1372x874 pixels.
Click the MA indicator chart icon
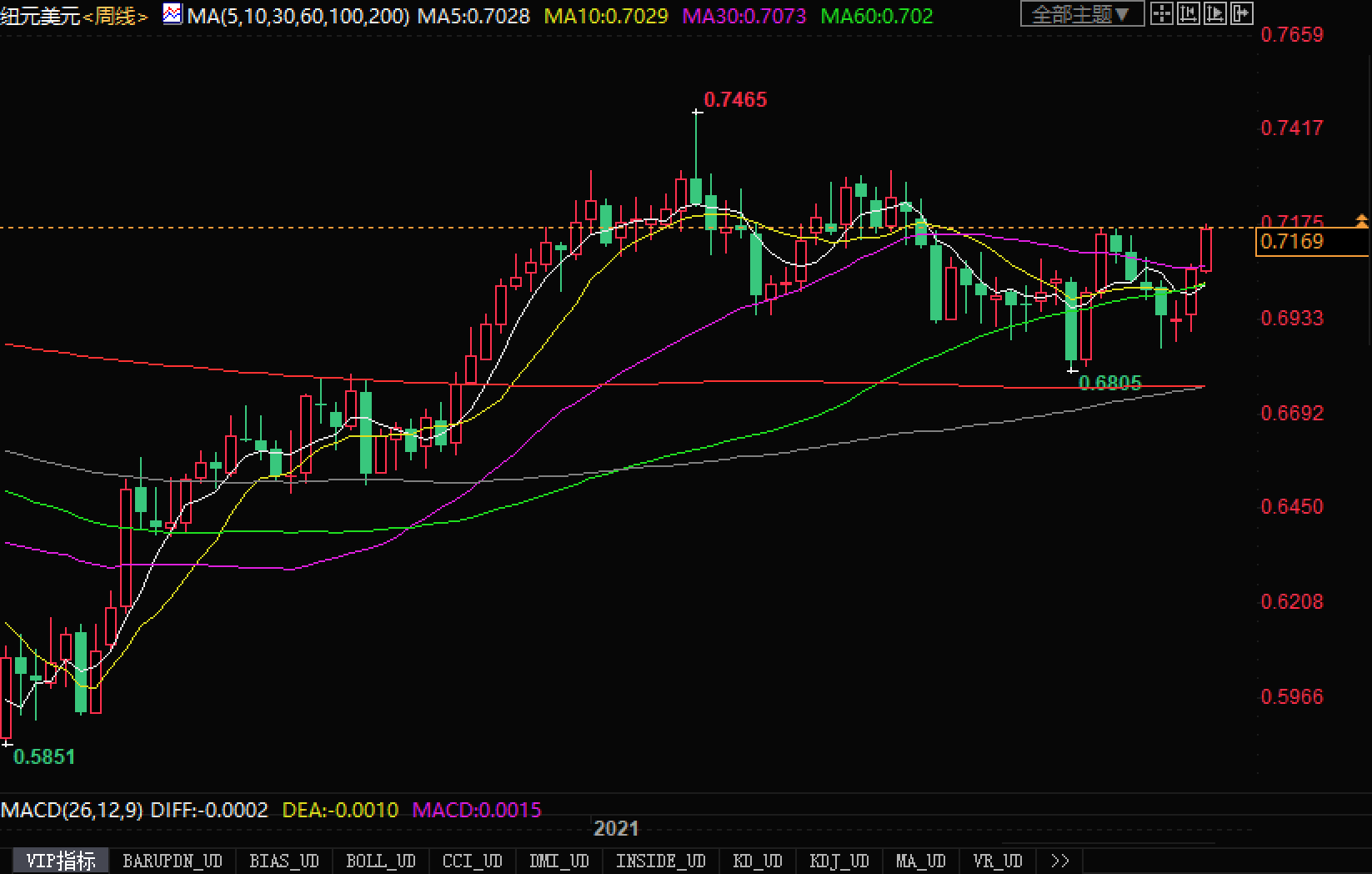pyautogui.click(x=173, y=14)
